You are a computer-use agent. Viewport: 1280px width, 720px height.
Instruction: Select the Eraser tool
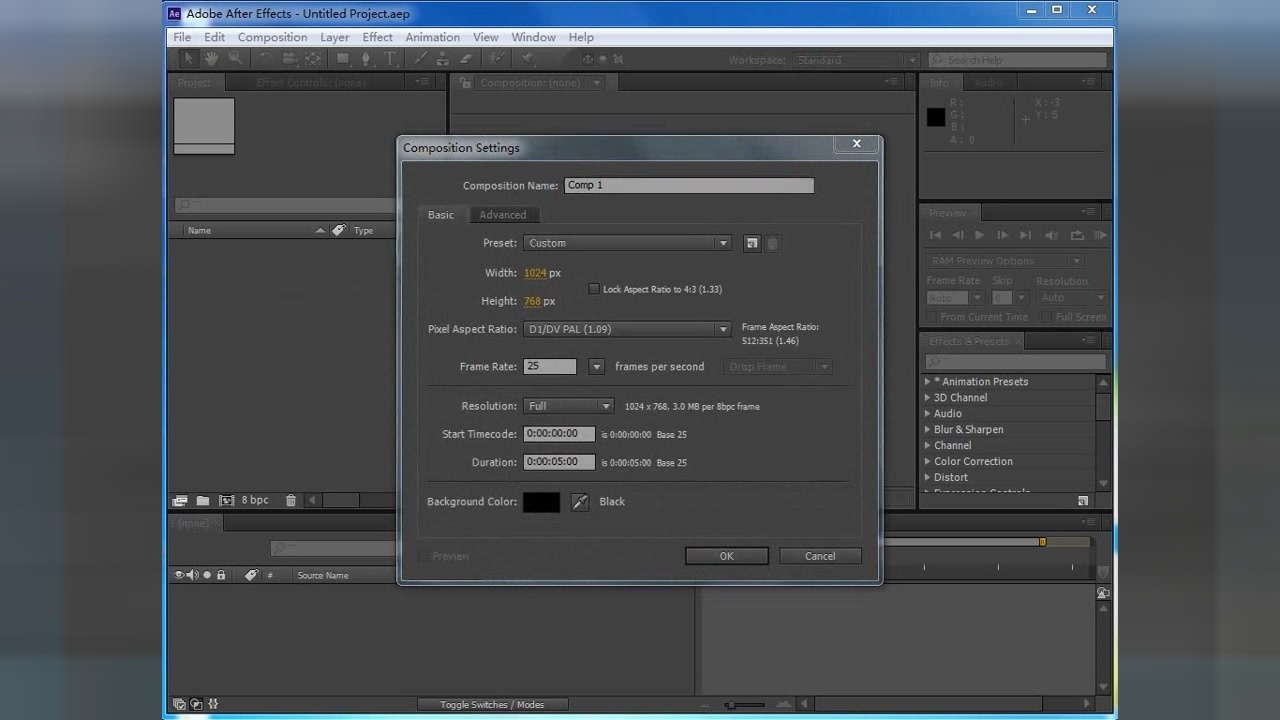[x=466, y=59]
